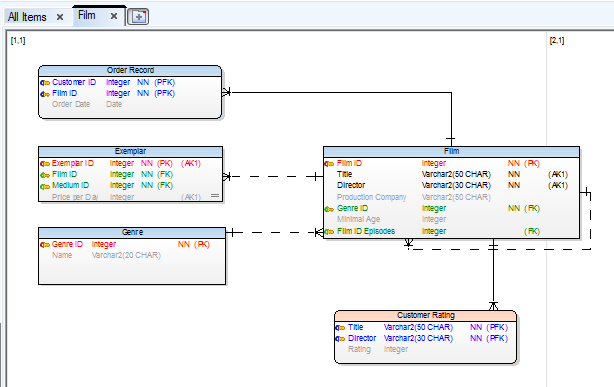Click Genre ID foreign key icon in Film

tap(329, 209)
